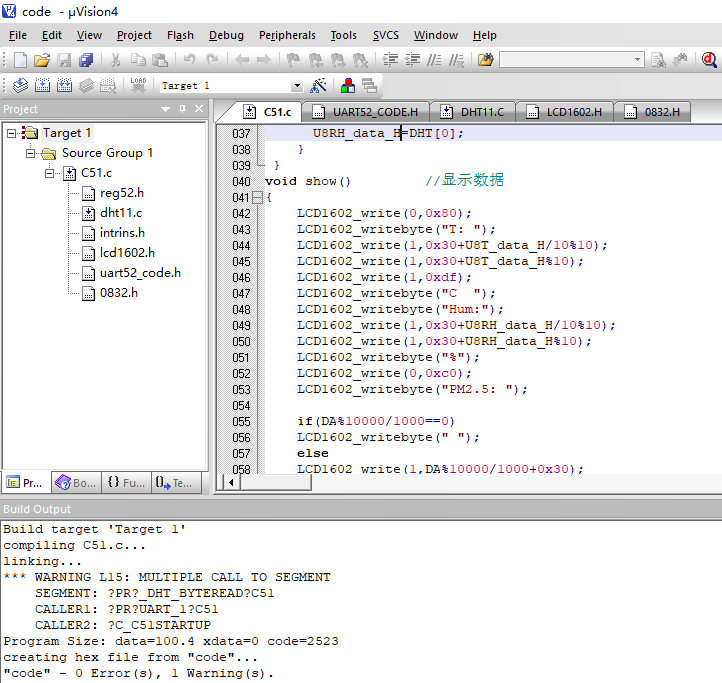This screenshot has width=722, height=683.
Task: Open Target Options magic wand icon
Action: point(319,86)
